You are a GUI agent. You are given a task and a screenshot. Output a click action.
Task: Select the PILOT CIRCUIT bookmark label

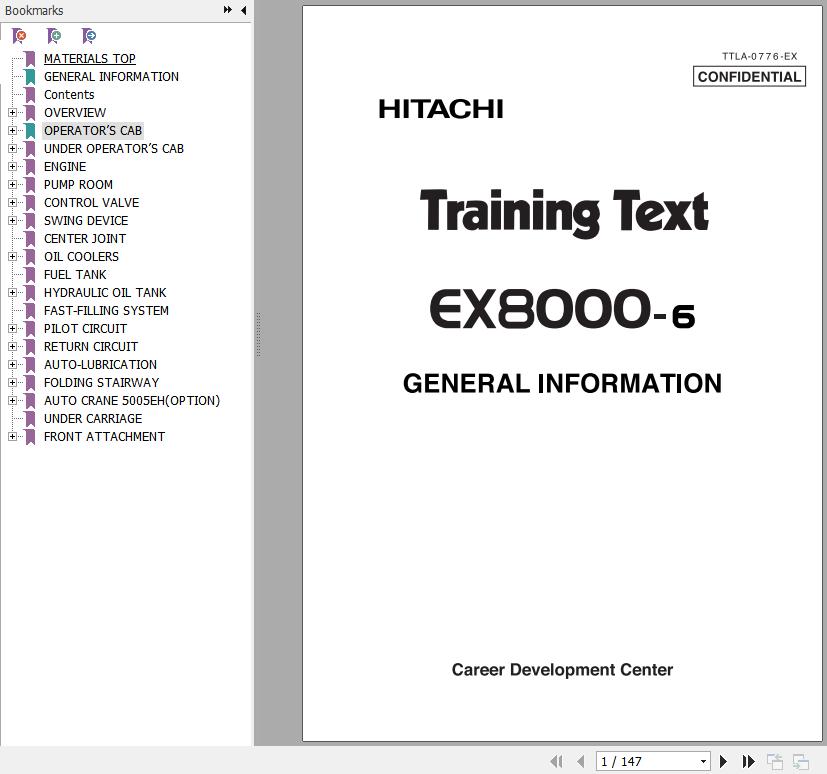pyautogui.click(x=85, y=328)
